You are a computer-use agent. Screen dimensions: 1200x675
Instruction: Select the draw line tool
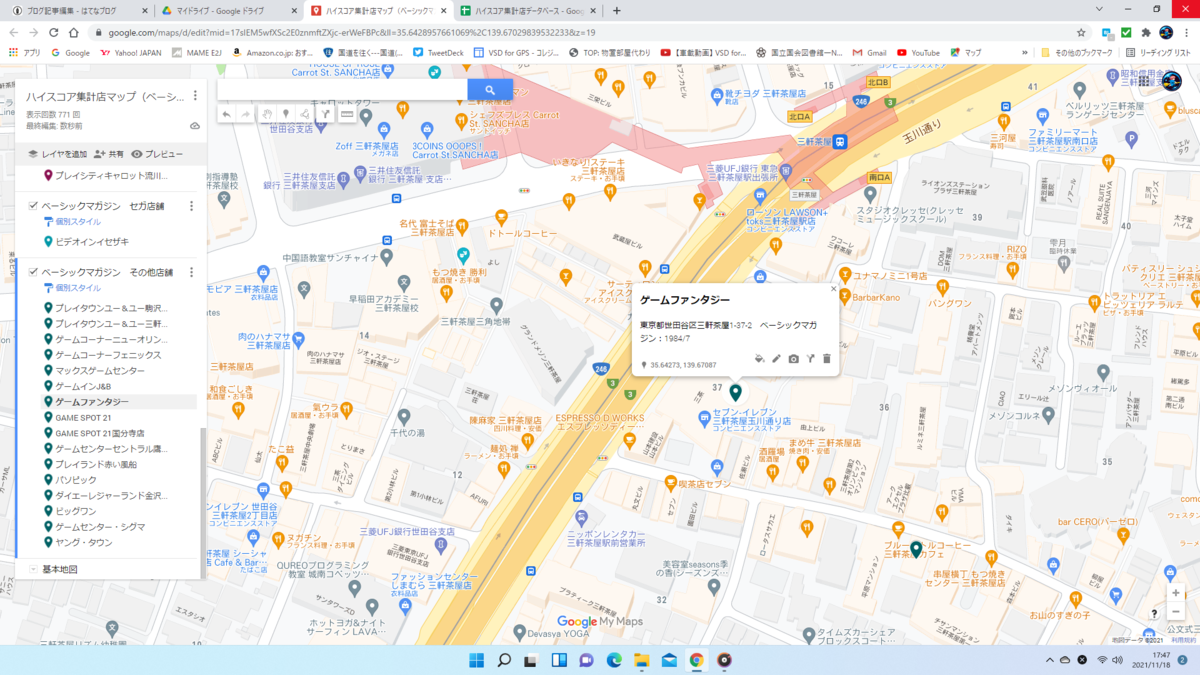tap(305, 115)
